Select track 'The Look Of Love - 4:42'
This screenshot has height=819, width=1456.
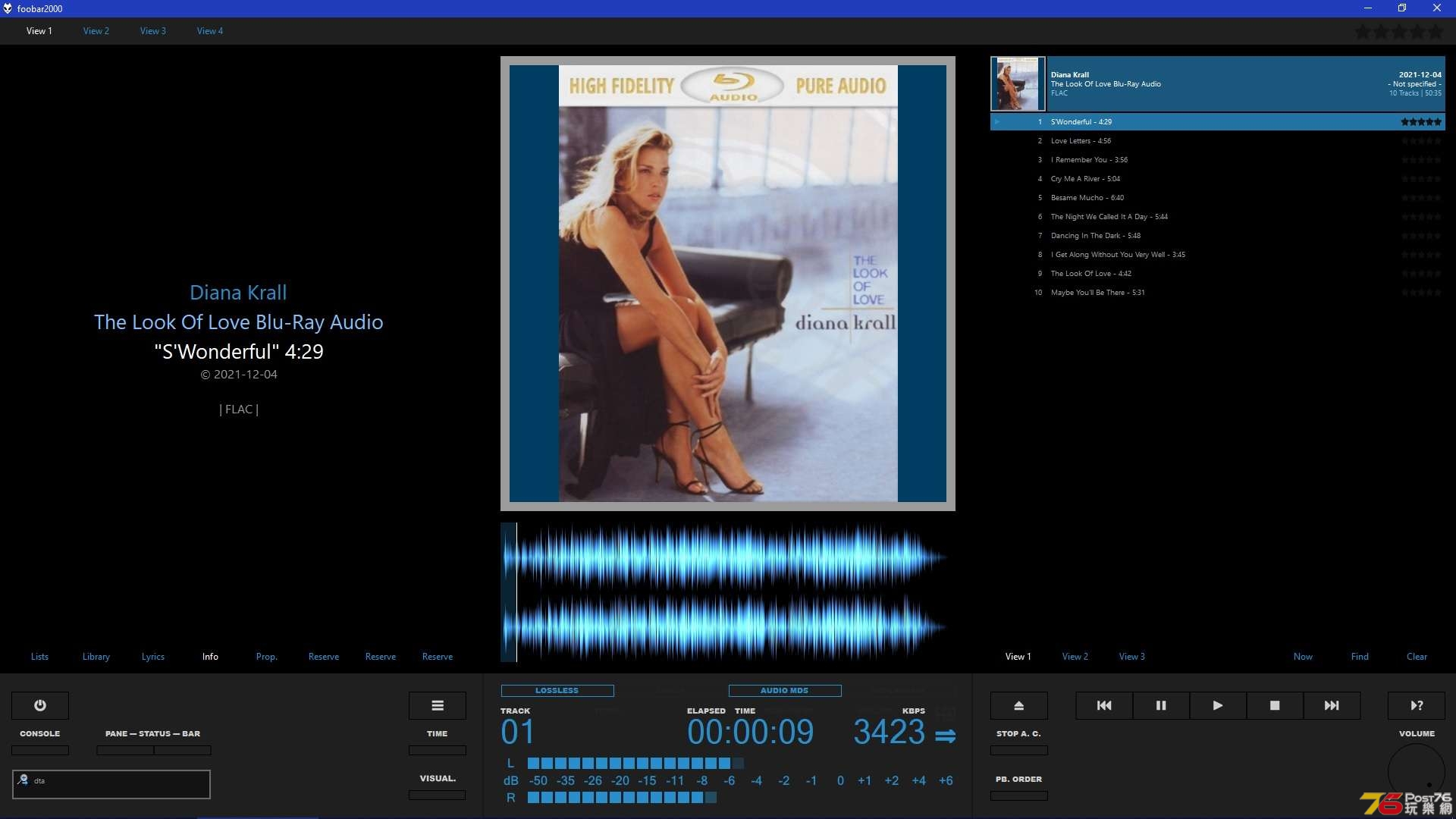tap(1217, 274)
